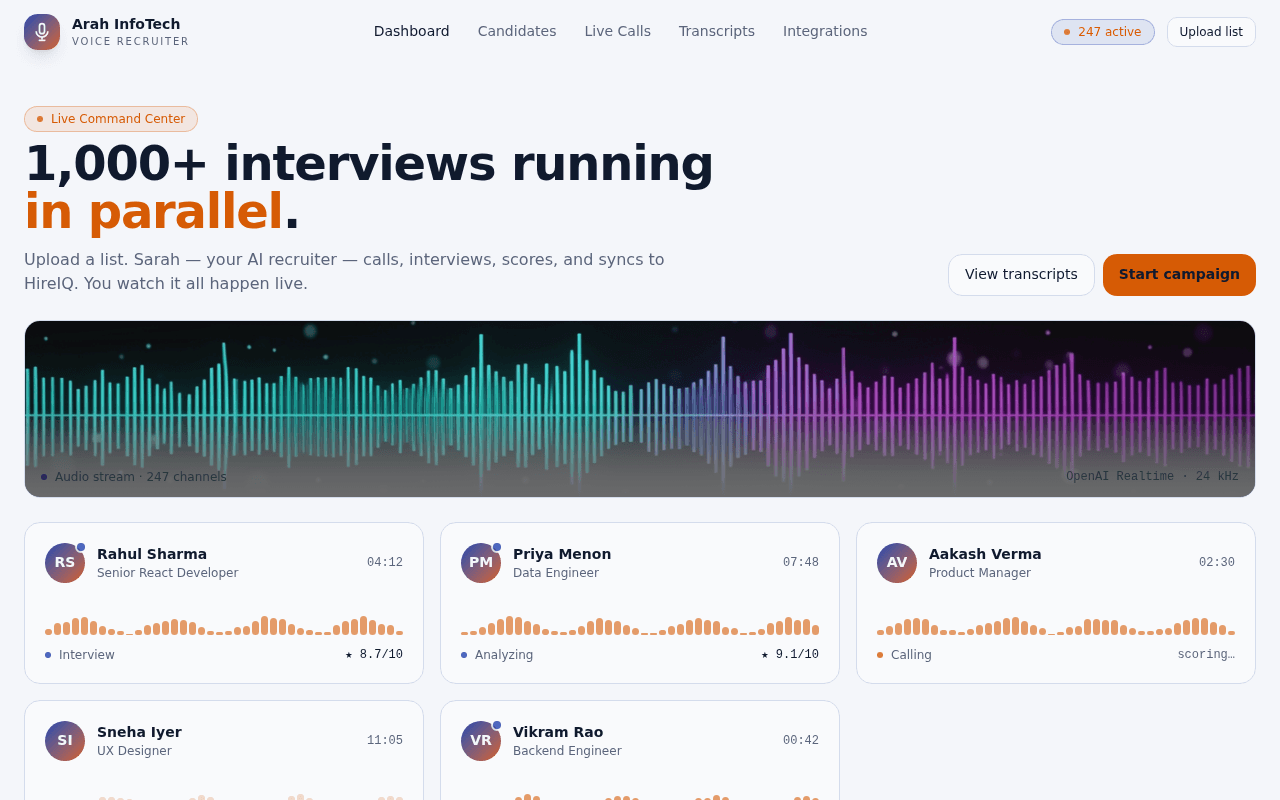This screenshot has height=800, width=1280.
Task: Click Rahul Sharma's 8.7/10 score
Action: point(374,654)
